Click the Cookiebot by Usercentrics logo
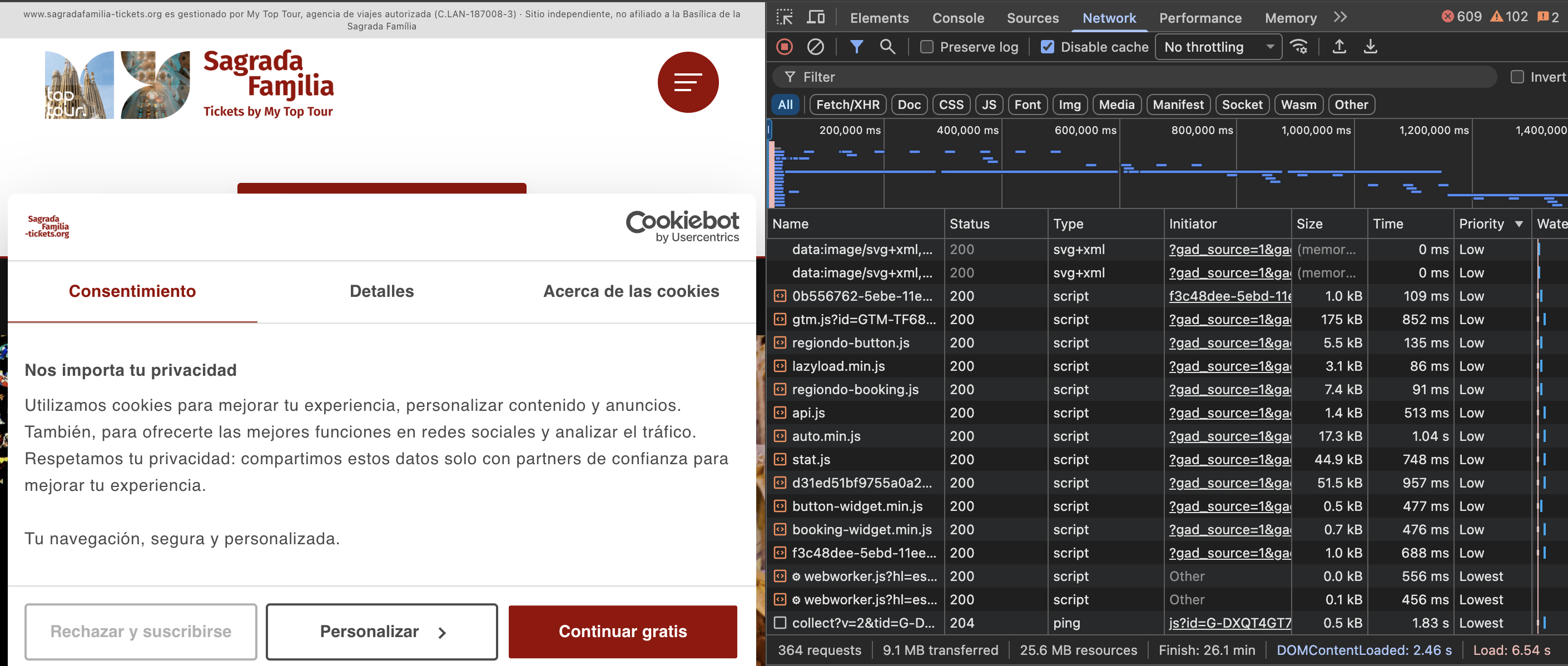The image size is (1568, 666). click(682, 226)
